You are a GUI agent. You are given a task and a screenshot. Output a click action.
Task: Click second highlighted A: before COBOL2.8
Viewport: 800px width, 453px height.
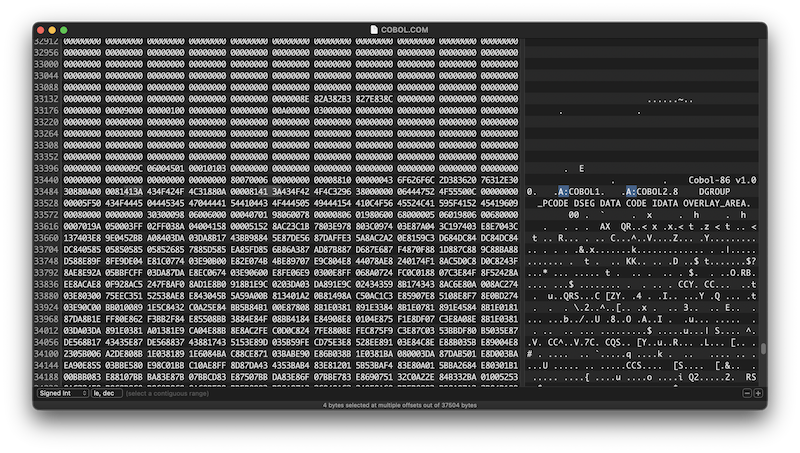pos(631,191)
